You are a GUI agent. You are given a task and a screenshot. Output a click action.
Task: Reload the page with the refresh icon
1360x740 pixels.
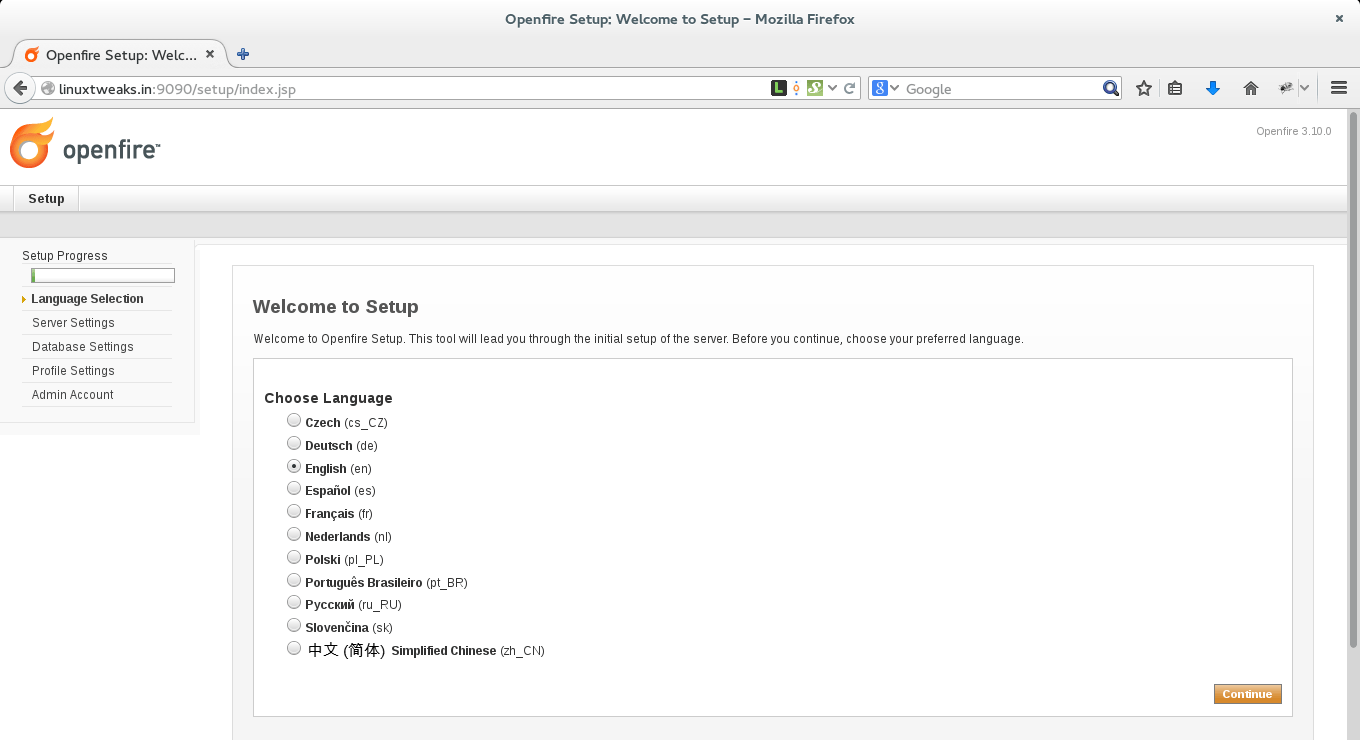(850, 88)
